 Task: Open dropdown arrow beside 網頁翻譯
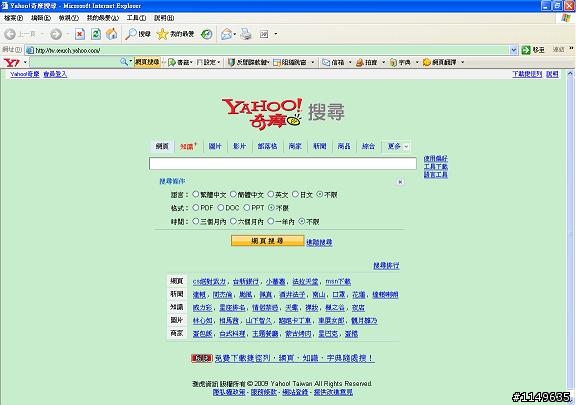(x=462, y=62)
